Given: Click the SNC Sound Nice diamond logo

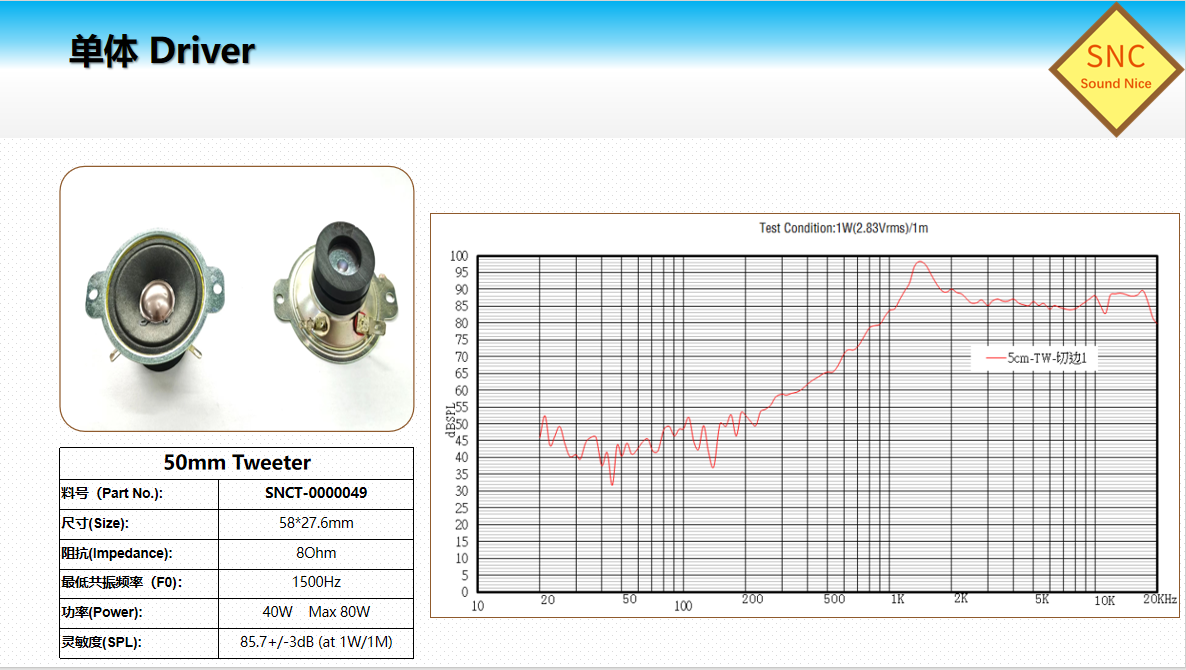Looking at the screenshot, I should pos(1115,69).
